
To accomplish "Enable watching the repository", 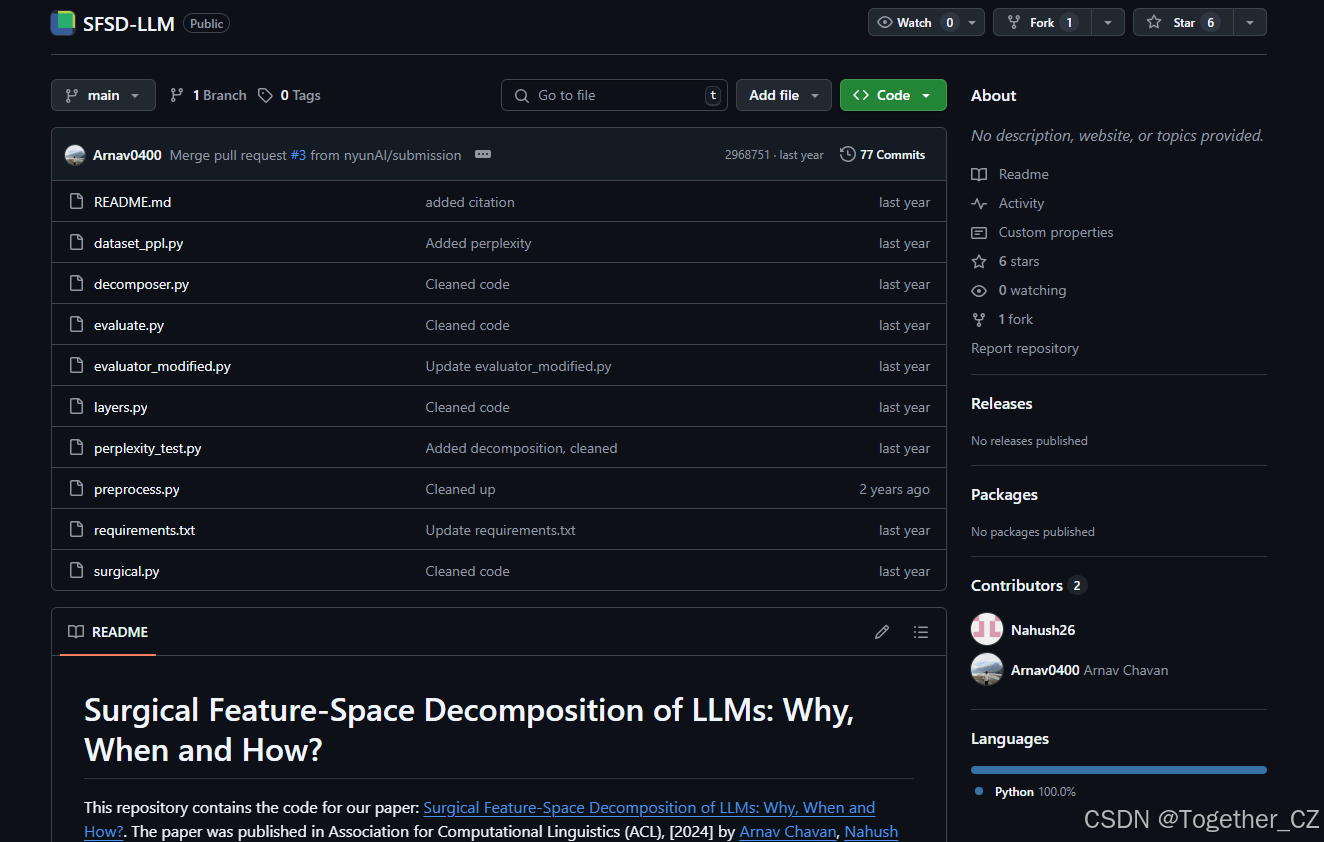I will pos(917,21).
